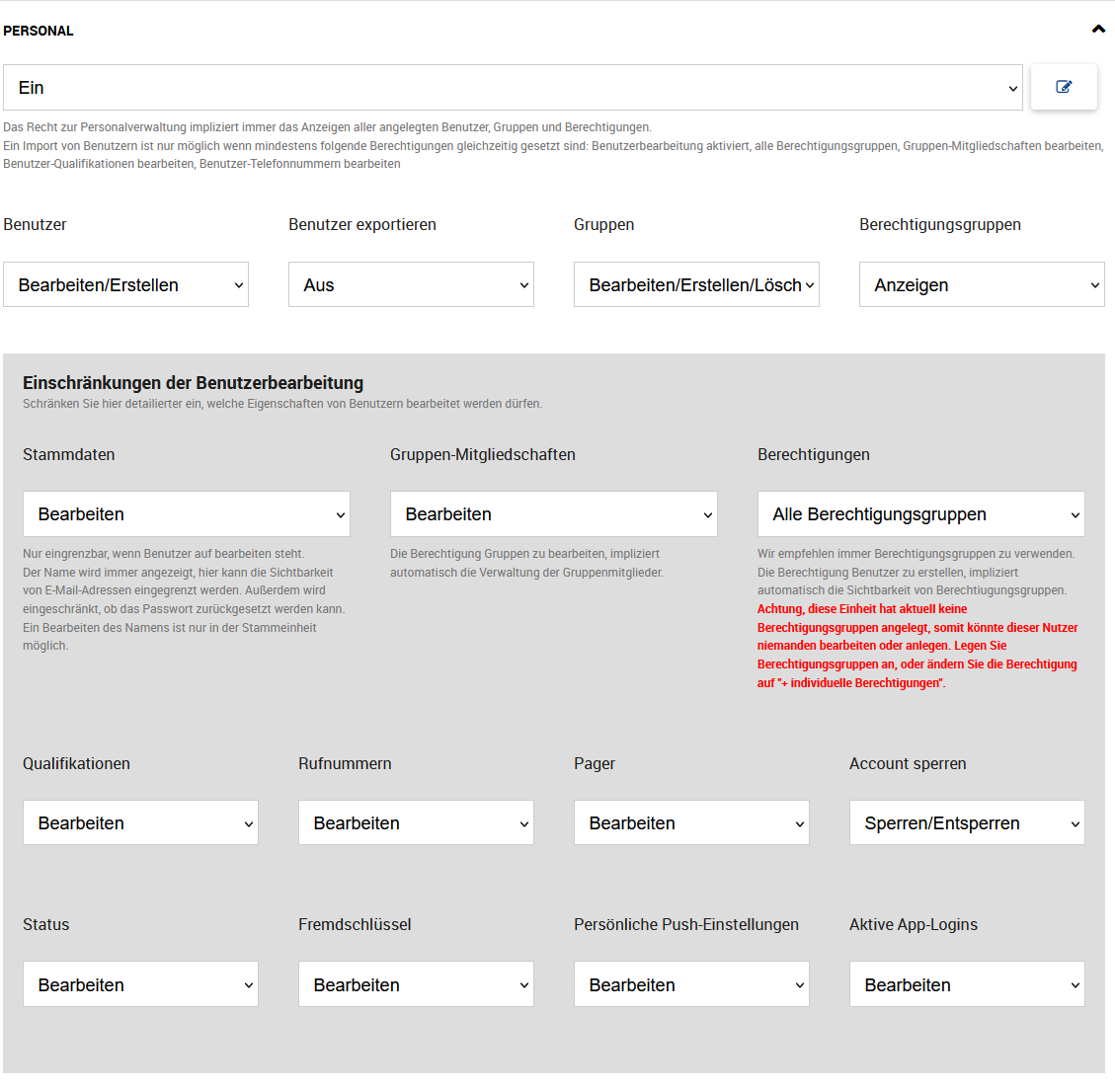Expand the Pager dropdown
1115x1092 pixels.
click(x=691, y=822)
